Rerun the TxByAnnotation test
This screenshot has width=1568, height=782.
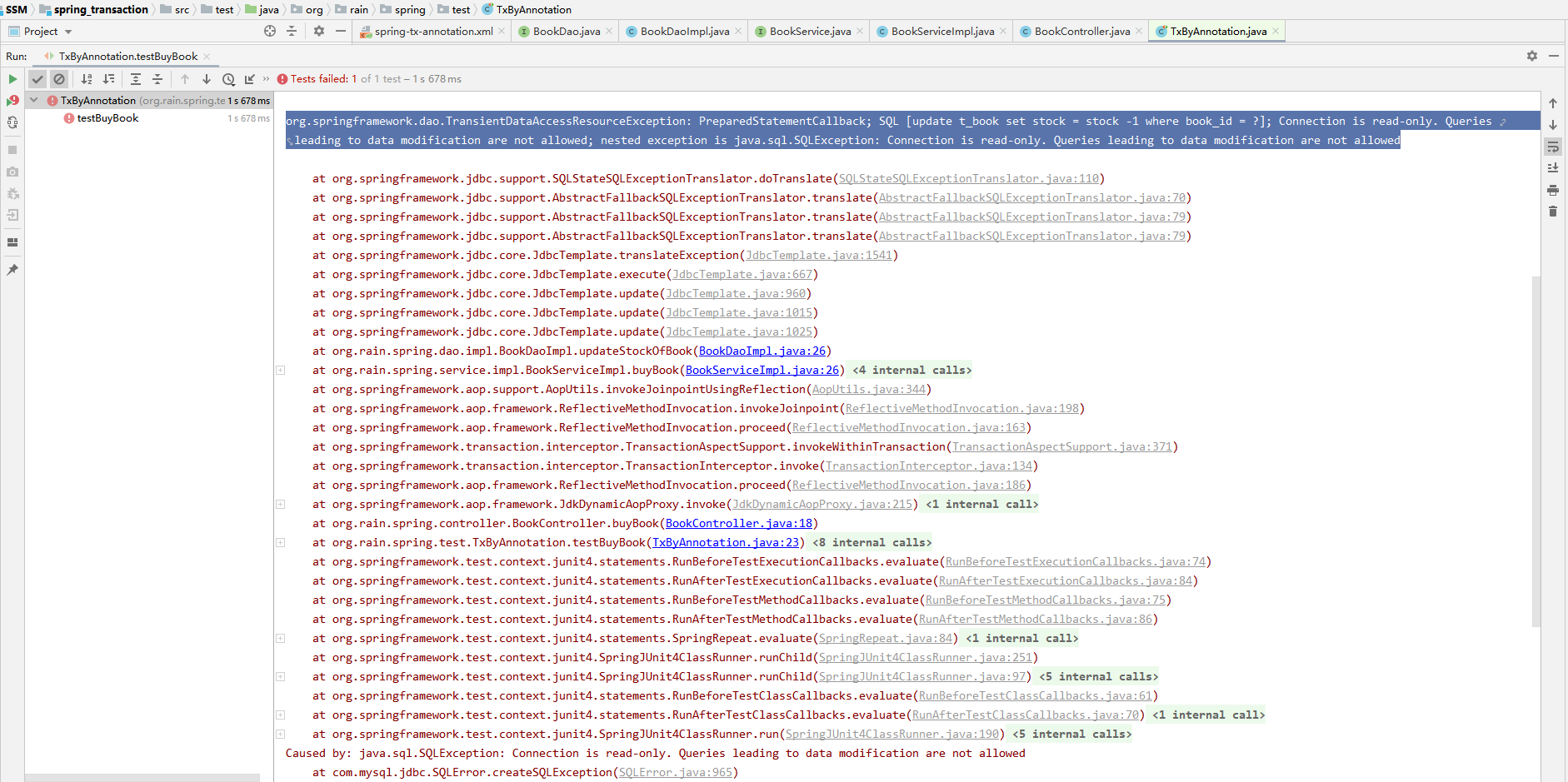coord(12,79)
